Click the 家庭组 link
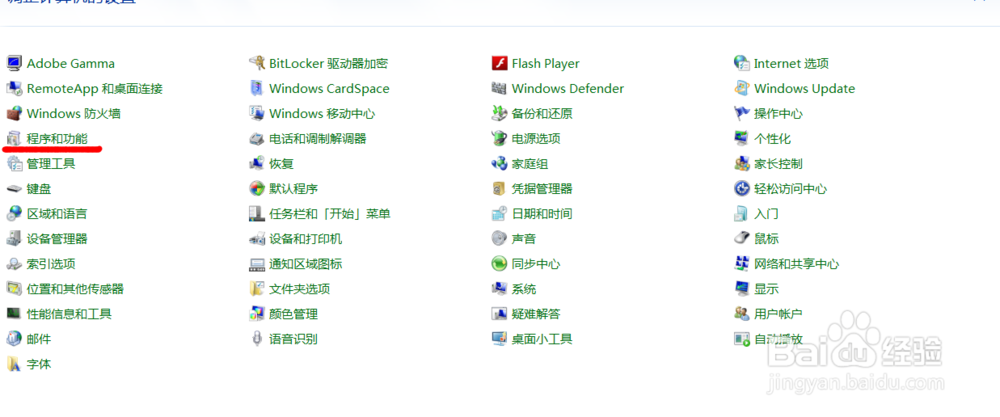Image resolution: width=1000 pixels, height=417 pixels. [530, 164]
